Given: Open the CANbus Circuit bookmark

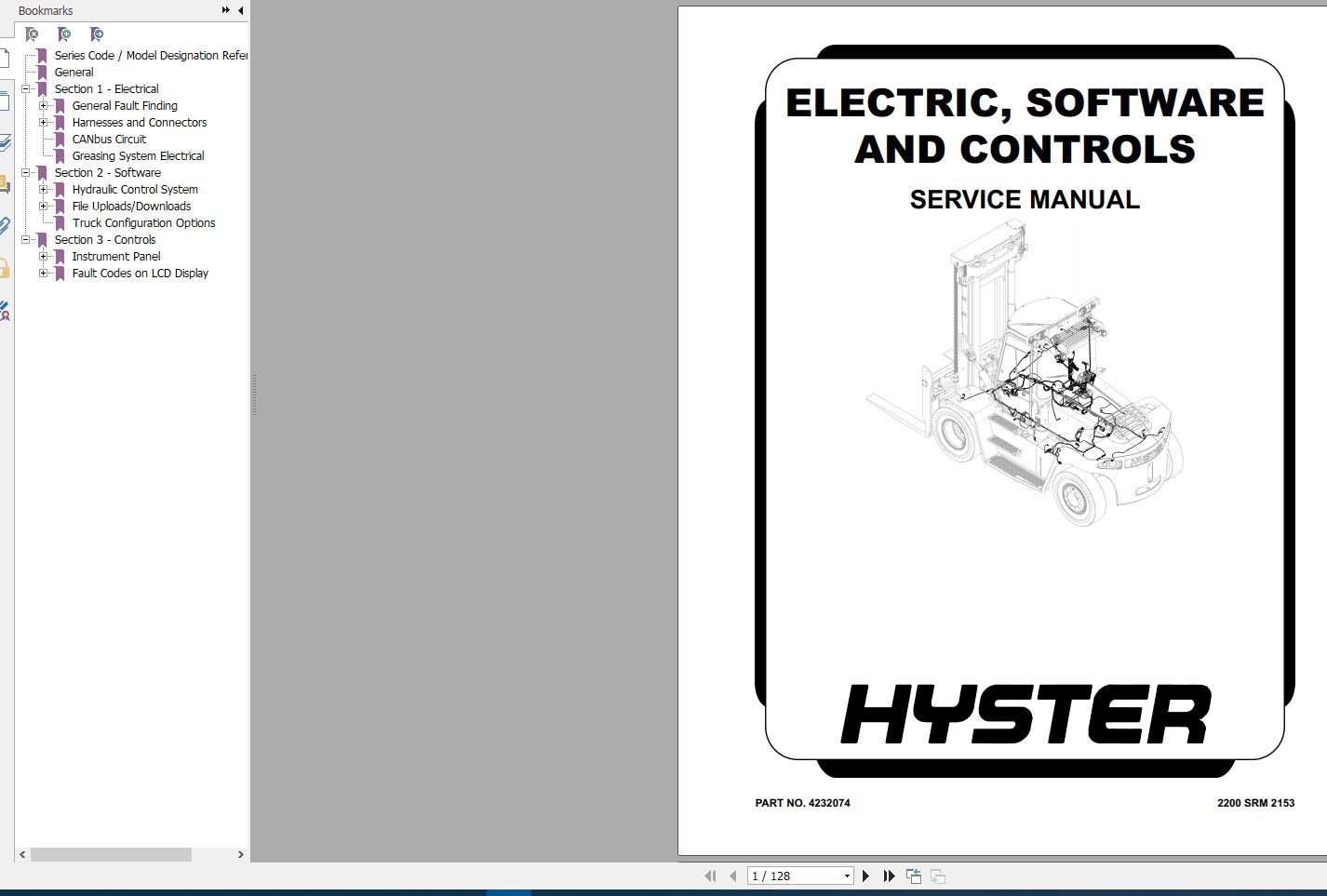Looking at the screenshot, I should [109, 140].
